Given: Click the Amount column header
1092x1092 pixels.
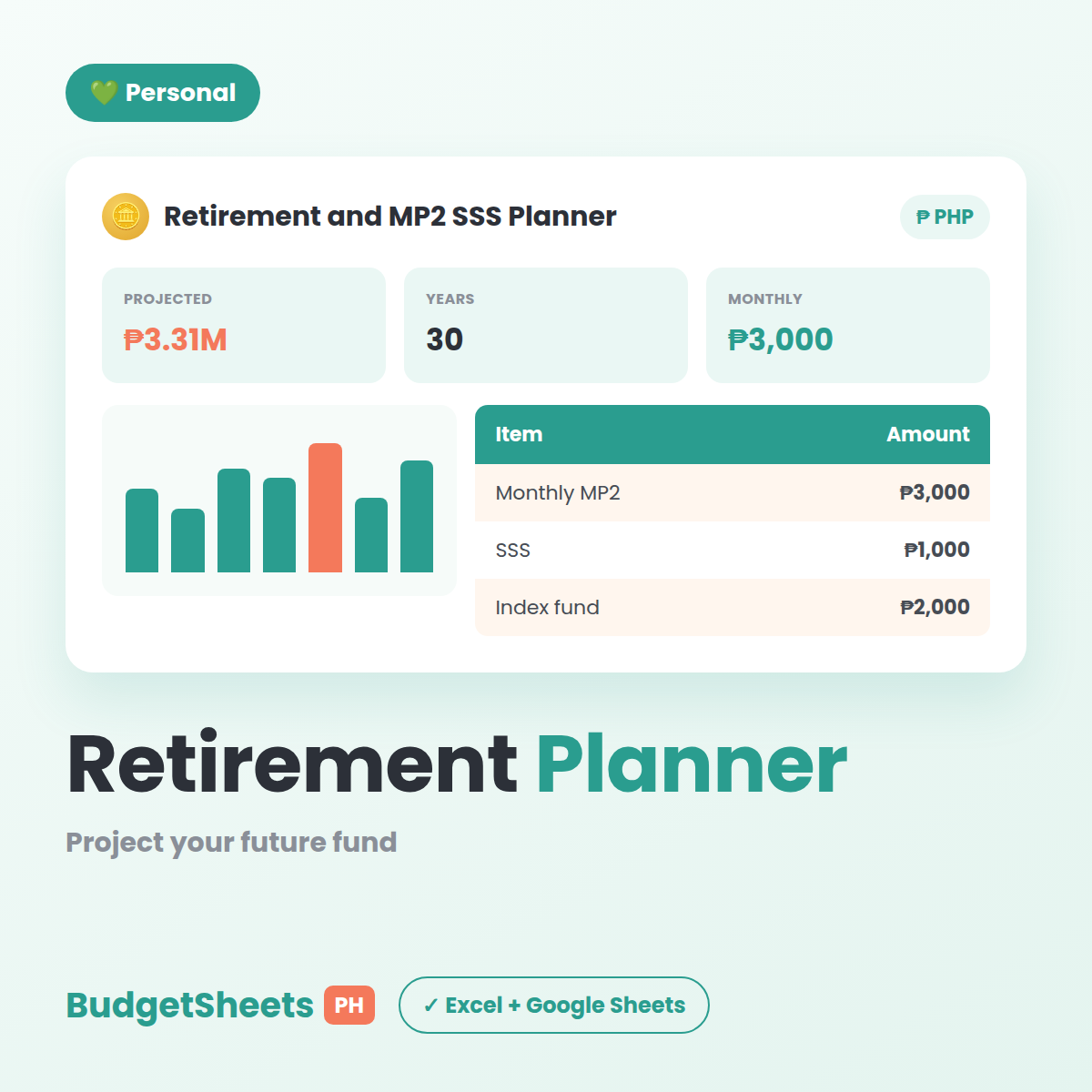Looking at the screenshot, I should (928, 434).
